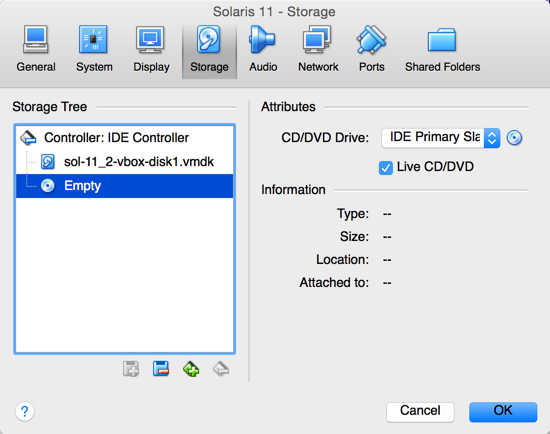Click the Cancel button
Screen dimensions: 550x434
coord(420,411)
